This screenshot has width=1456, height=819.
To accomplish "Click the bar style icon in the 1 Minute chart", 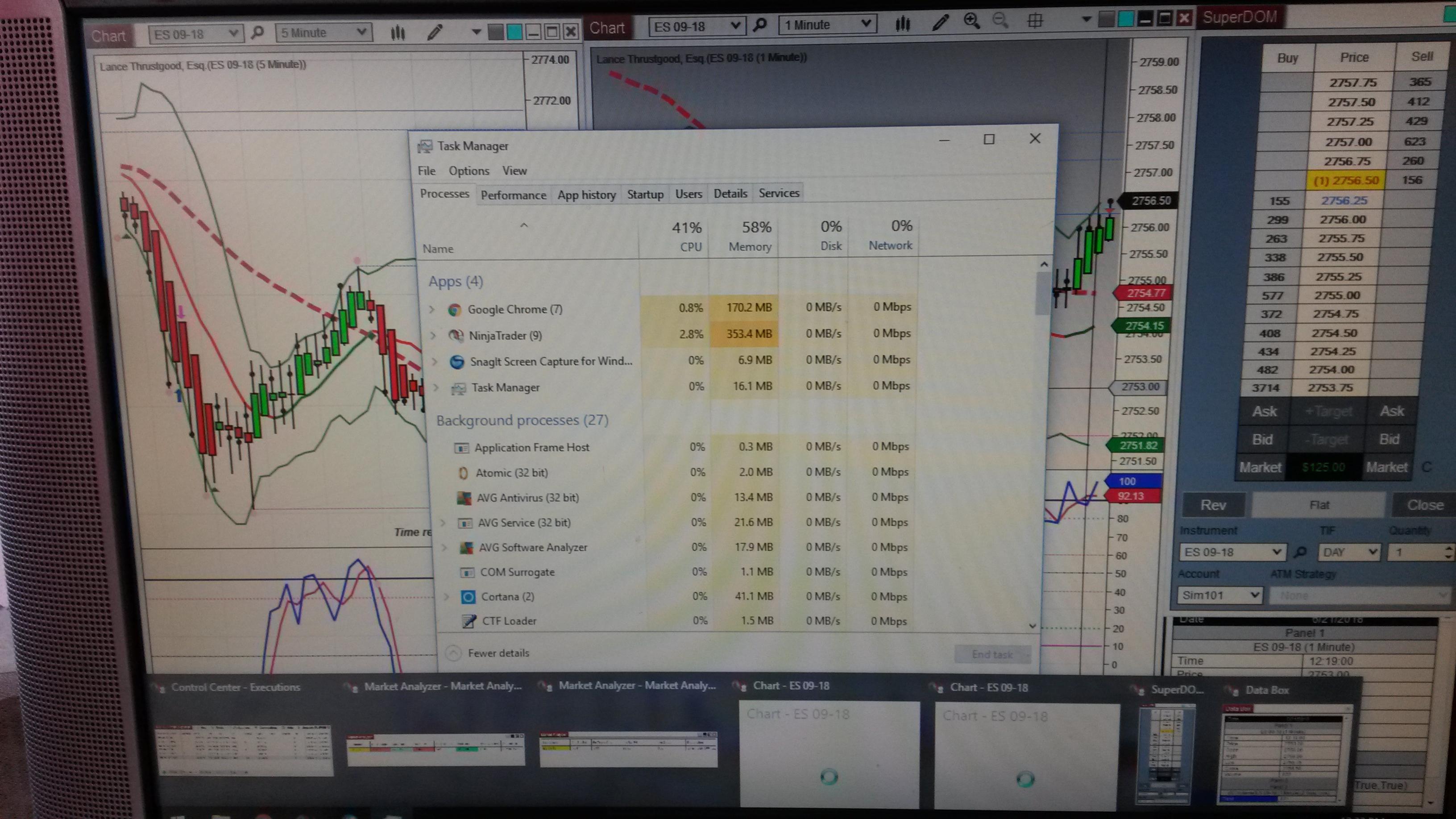I will (x=903, y=23).
